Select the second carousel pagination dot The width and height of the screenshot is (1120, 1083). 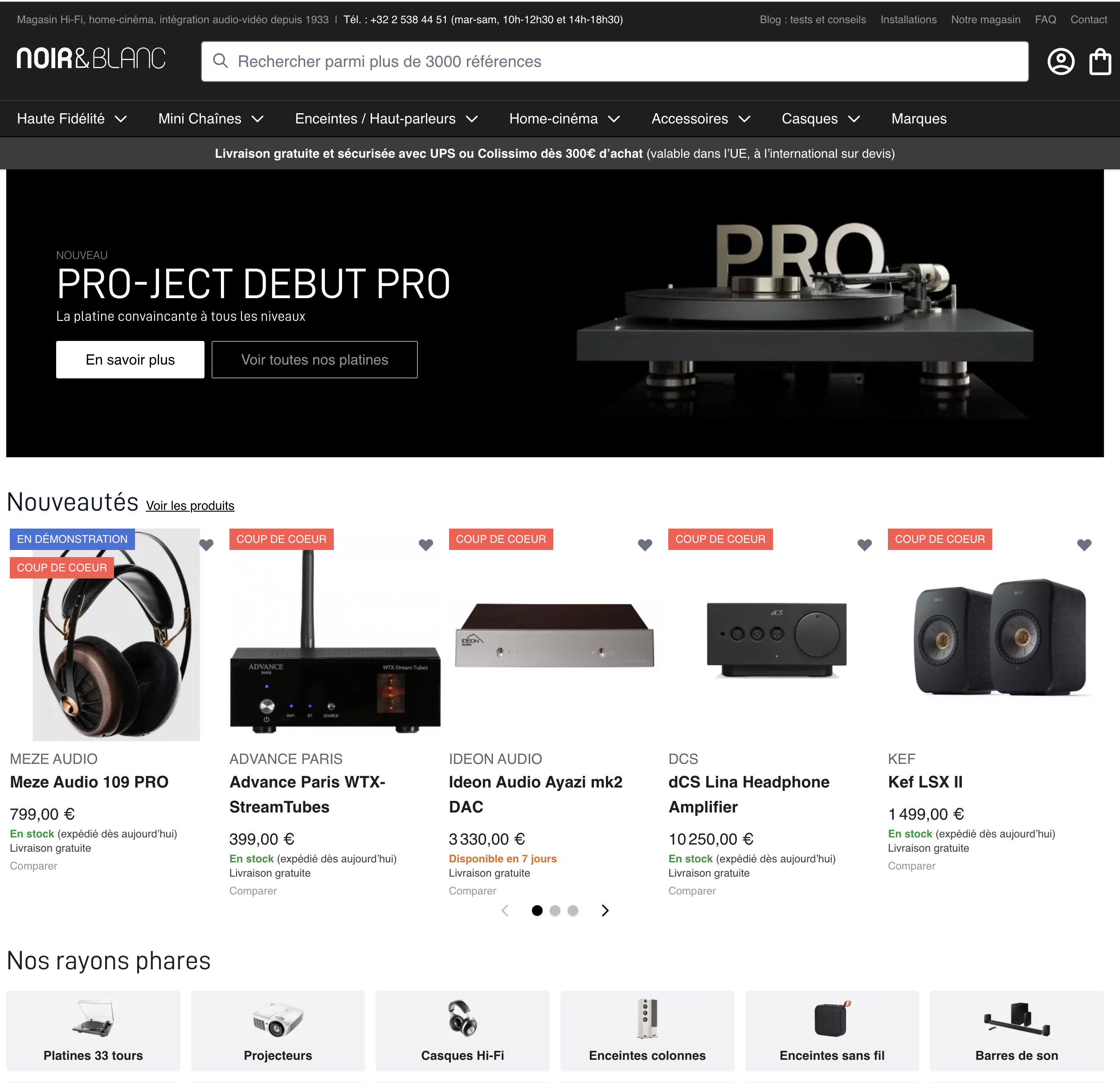pyautogui.click(x=555, y=911)
